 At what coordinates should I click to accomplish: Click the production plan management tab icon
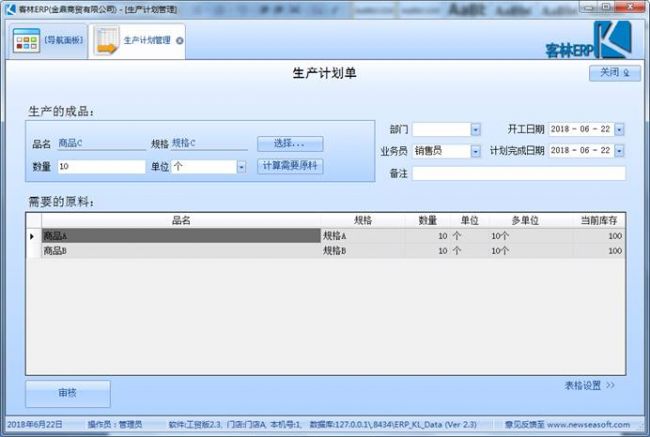pyautogui.click(x=105, y=41)
